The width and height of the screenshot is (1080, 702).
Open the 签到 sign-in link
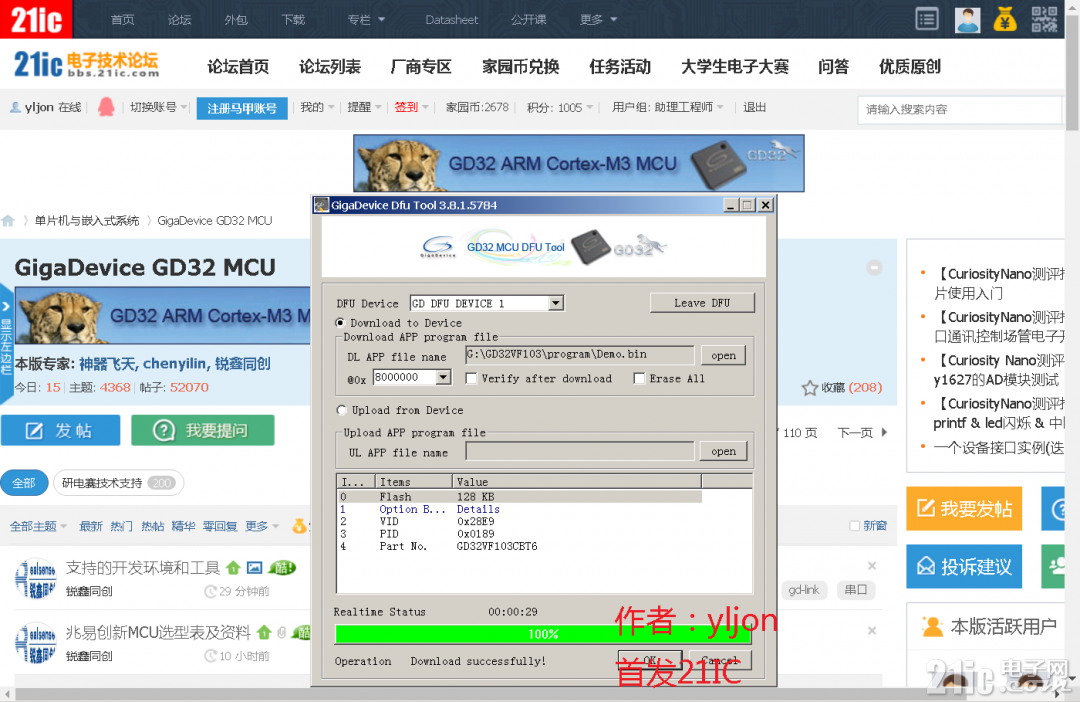click(x=406, y=107)
